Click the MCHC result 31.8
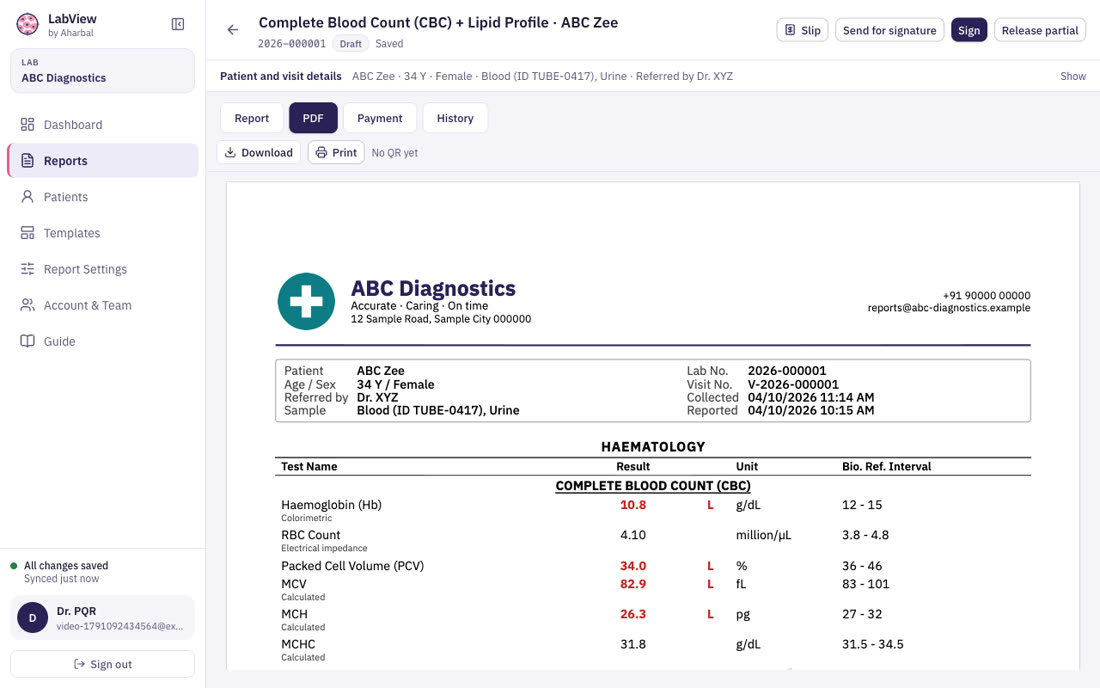The width and height of the screenshot is (1100, 688). [x=633, y=644]
